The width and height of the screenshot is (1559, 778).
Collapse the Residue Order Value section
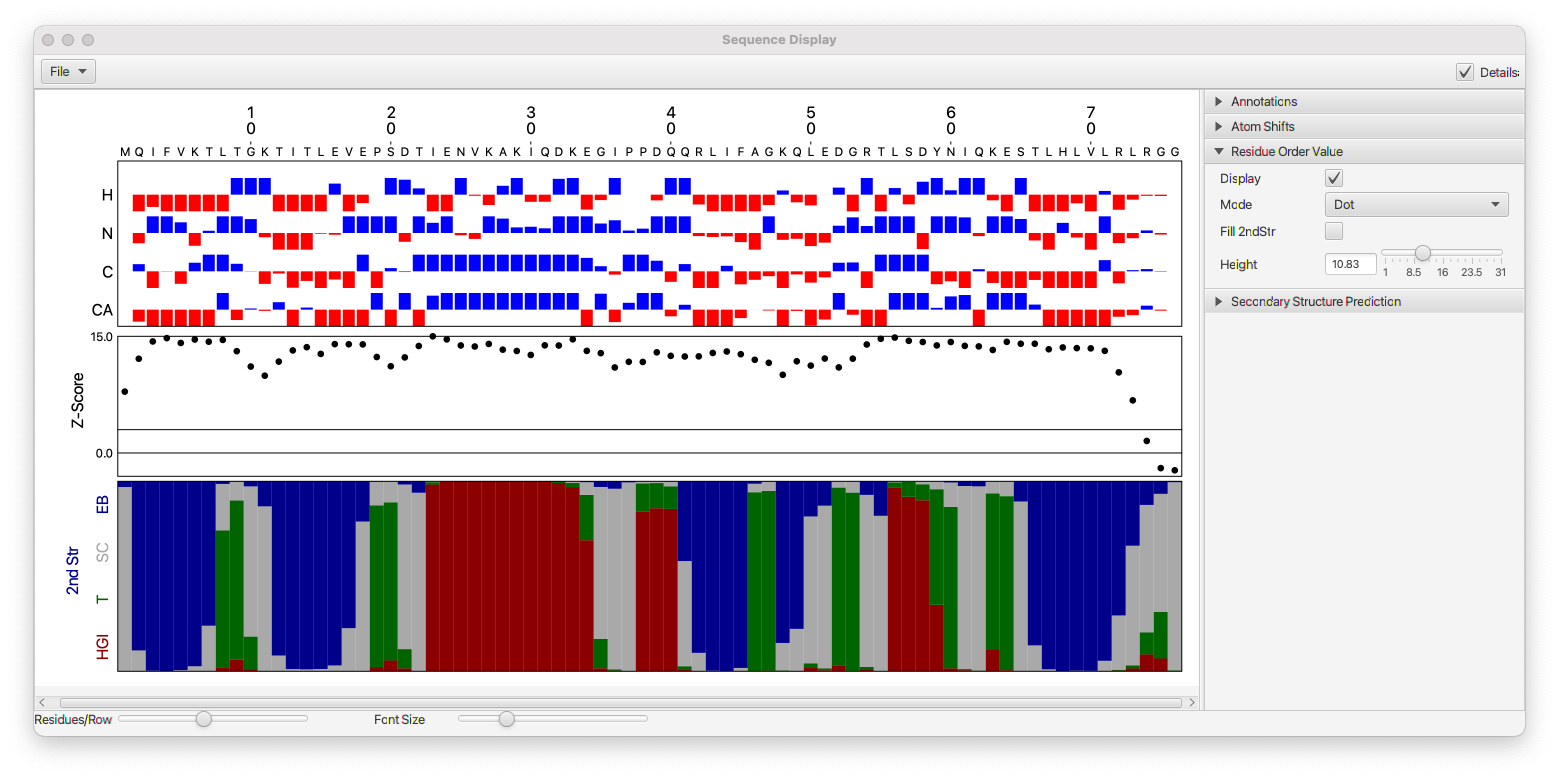click(1364, 151)
